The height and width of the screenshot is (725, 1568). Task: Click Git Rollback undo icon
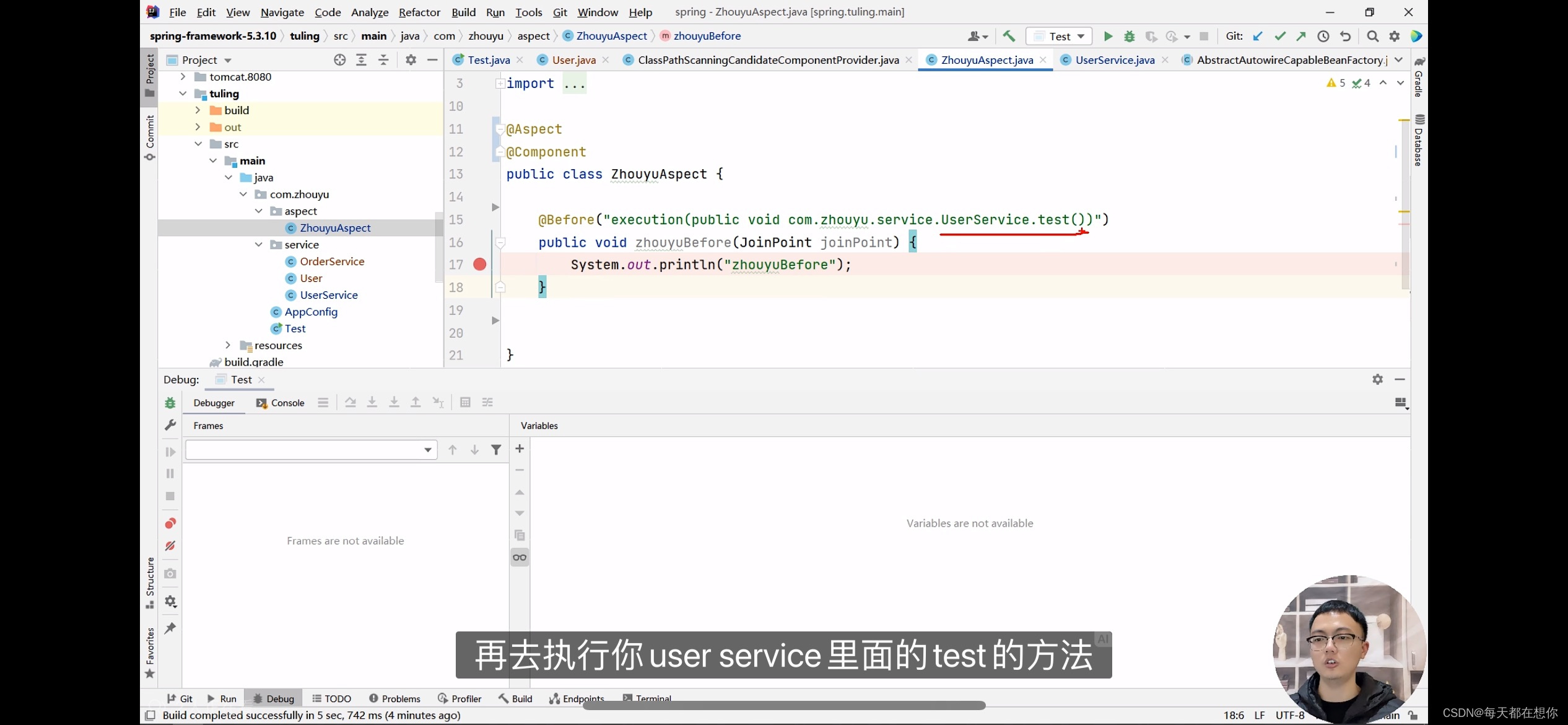(x=1346, y=36)
